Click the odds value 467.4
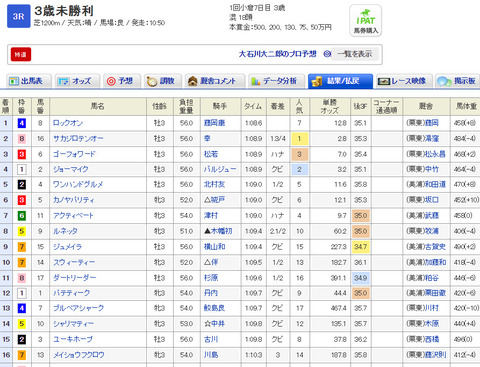 338,308
